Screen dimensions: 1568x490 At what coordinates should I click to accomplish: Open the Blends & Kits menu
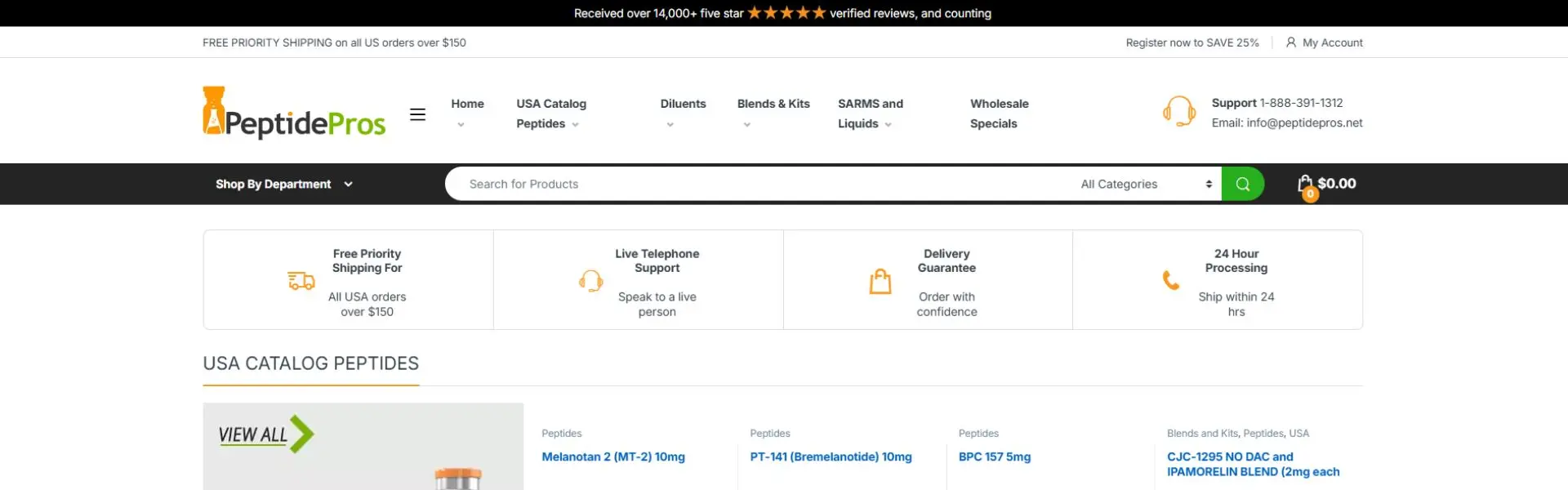point(773,104)
